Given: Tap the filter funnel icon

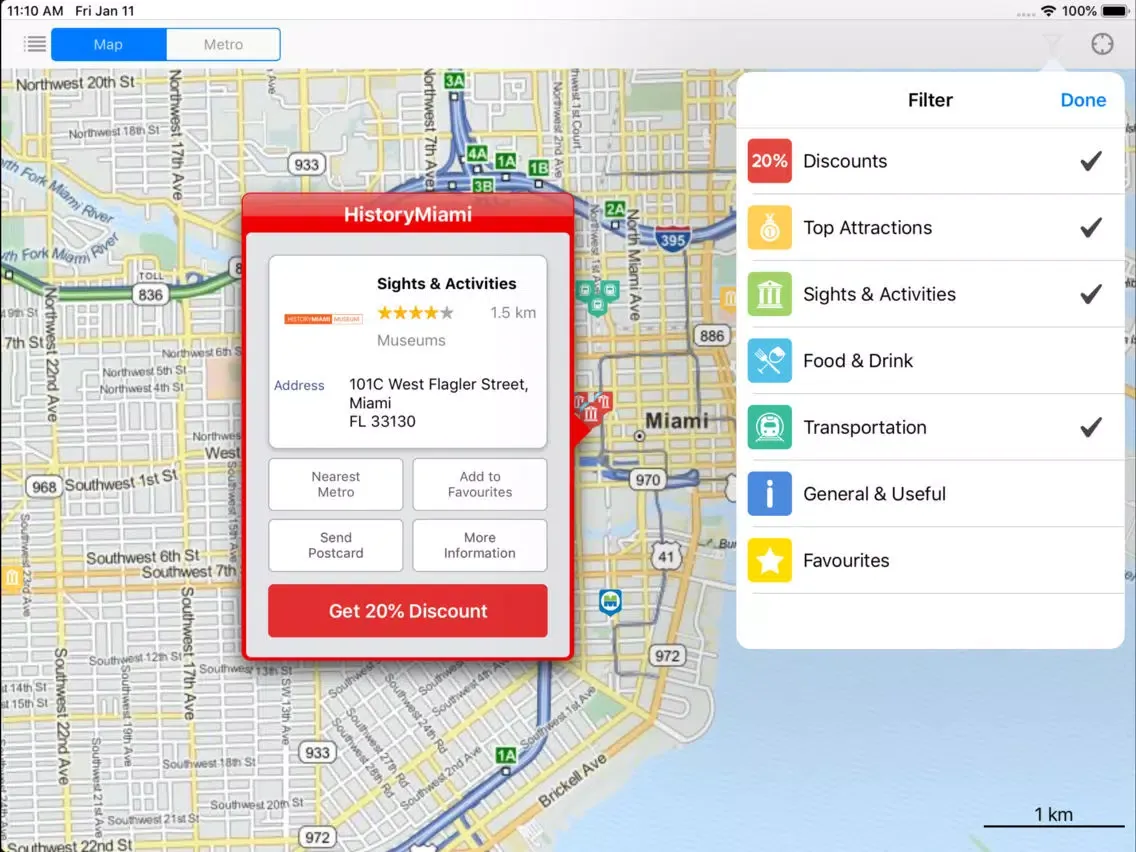Looking at the screenshot, I should point(1053,44).
